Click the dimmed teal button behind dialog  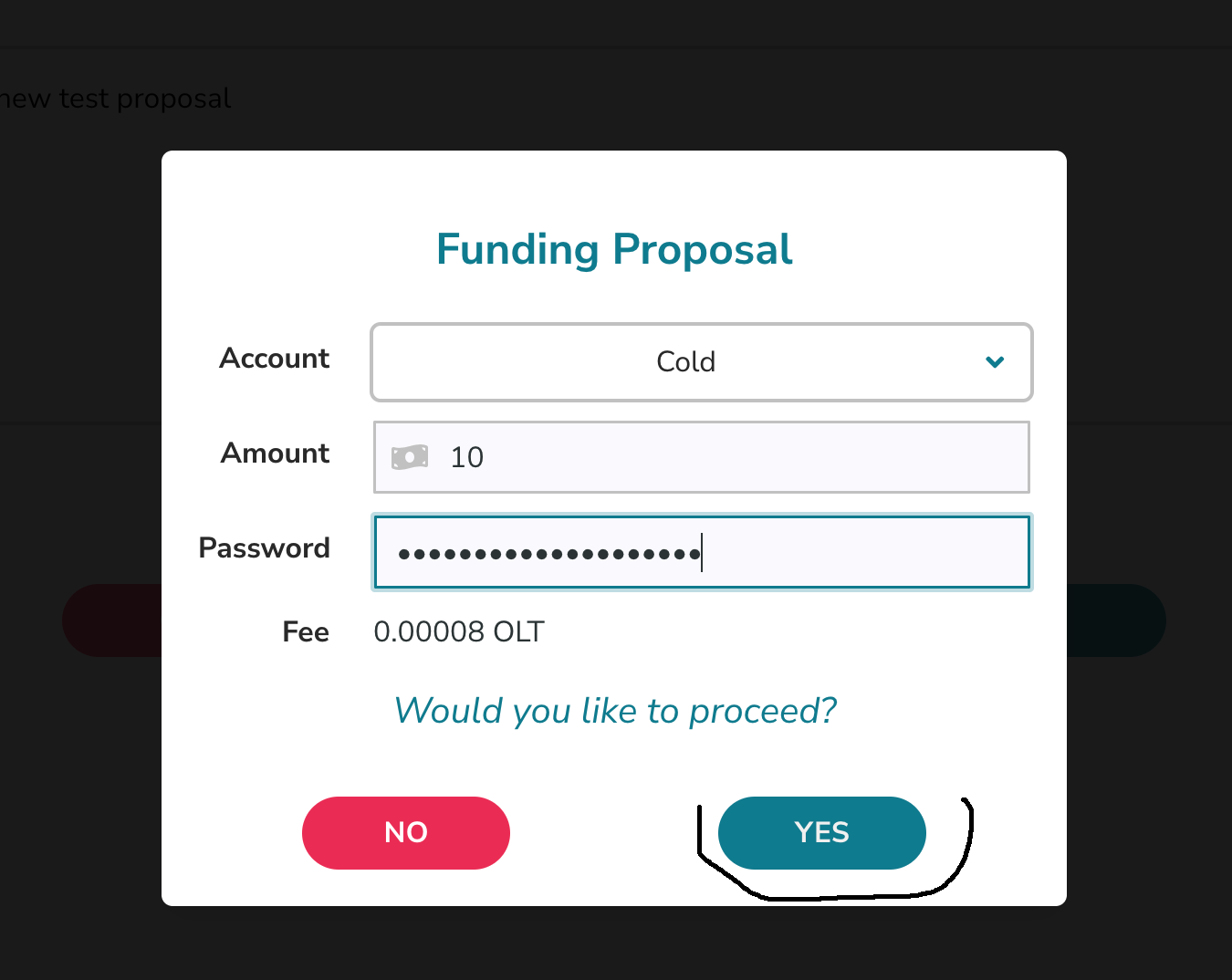(1116, 620)
